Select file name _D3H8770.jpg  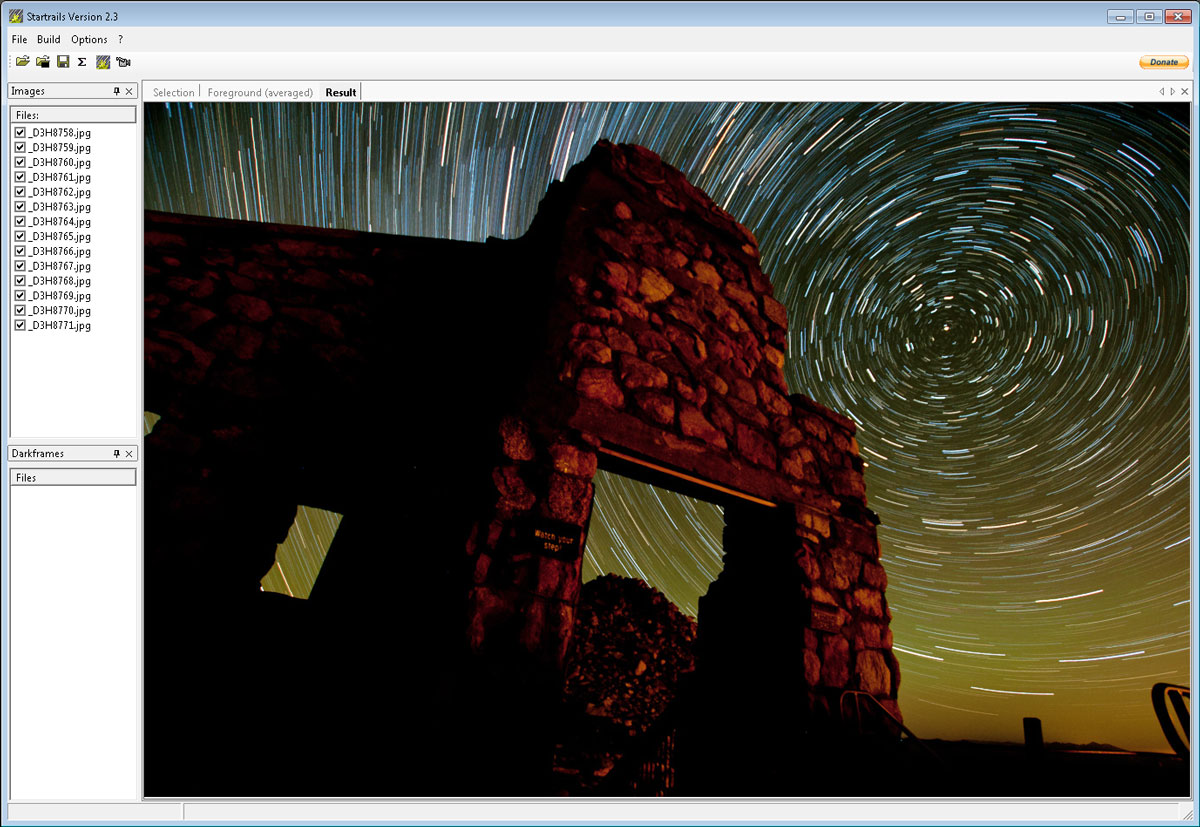pyautogui.click(x=60, y=311)
